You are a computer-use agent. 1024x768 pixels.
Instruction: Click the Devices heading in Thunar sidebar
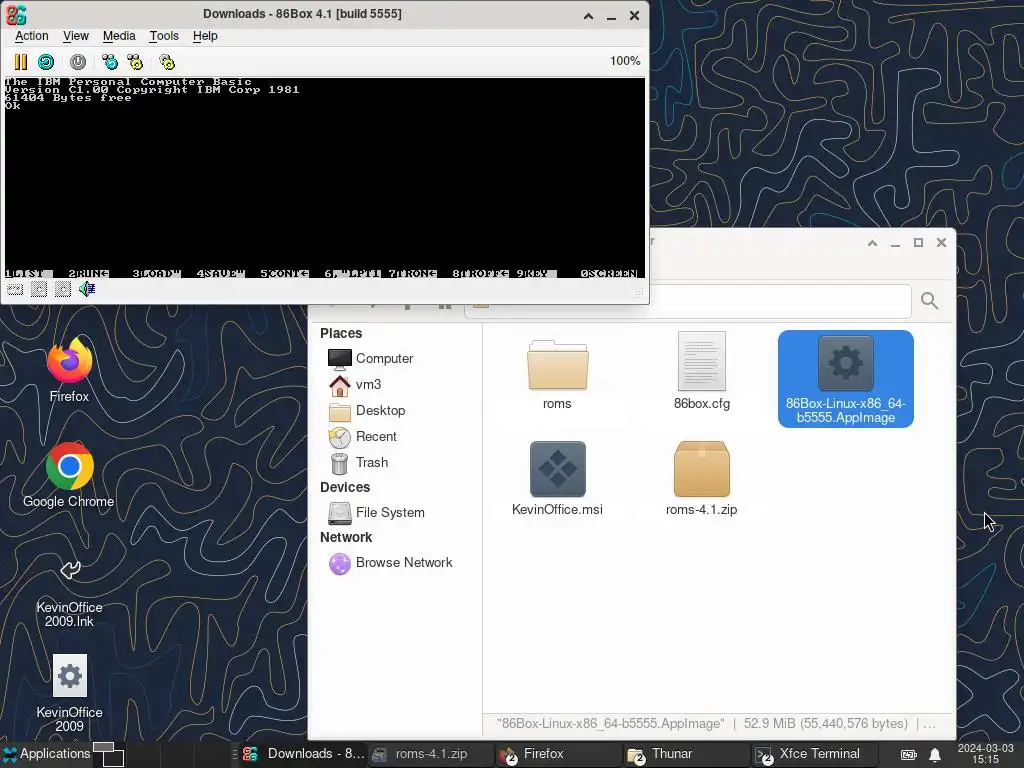[345, 487]
